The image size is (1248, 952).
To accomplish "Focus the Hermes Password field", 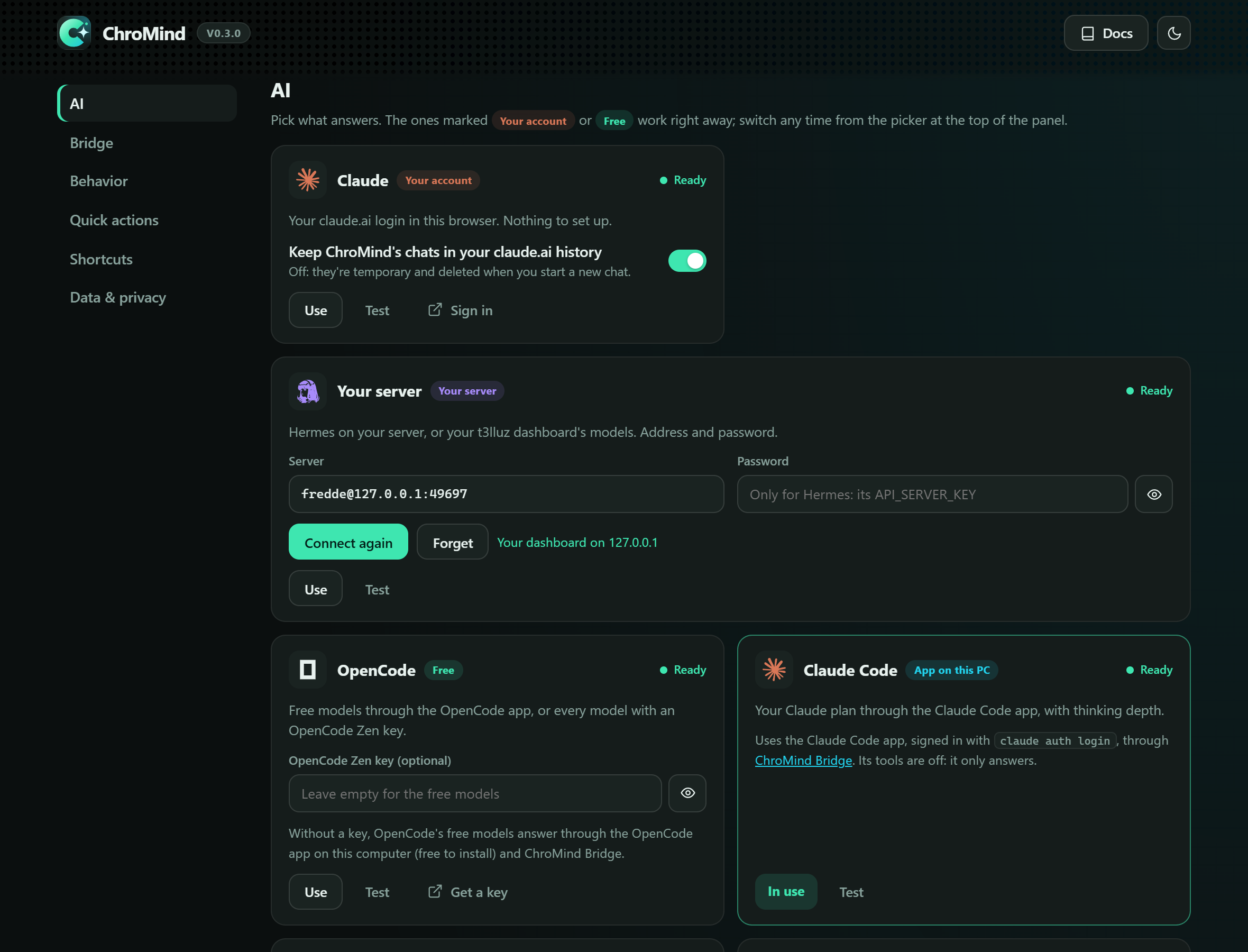I will [932, 493].
